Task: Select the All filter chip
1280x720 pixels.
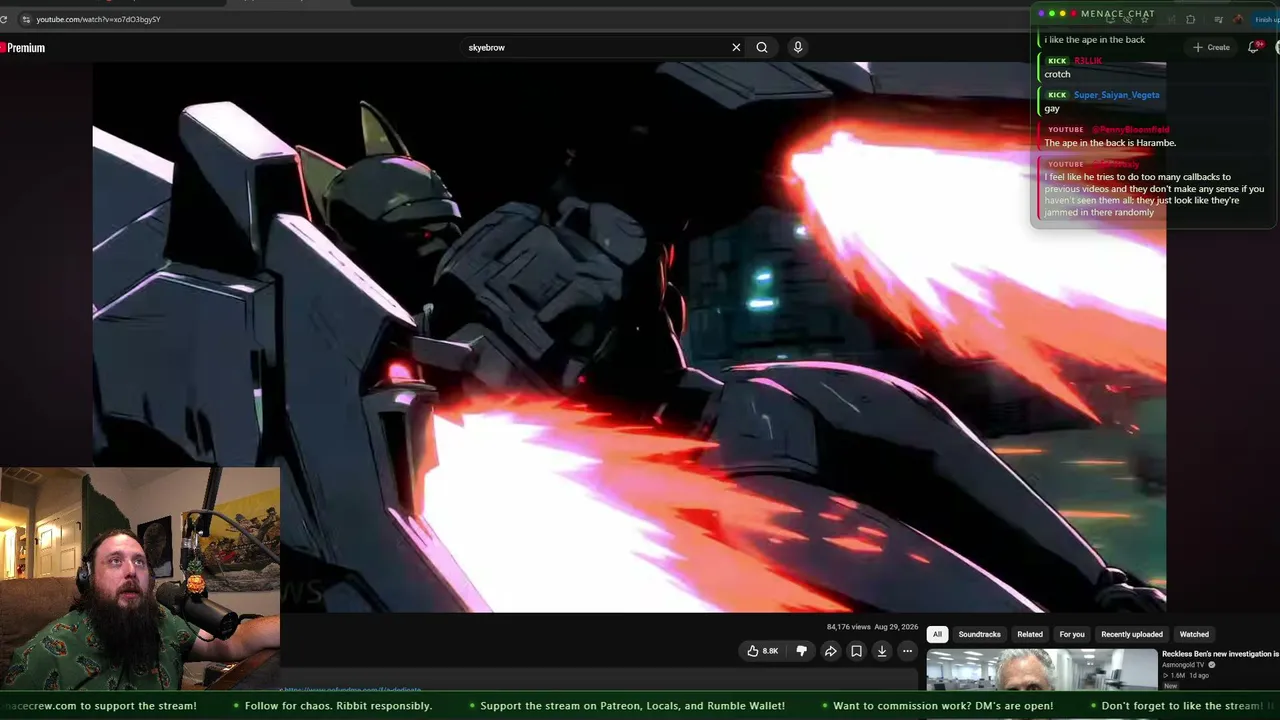Action: tap(937, 634)
